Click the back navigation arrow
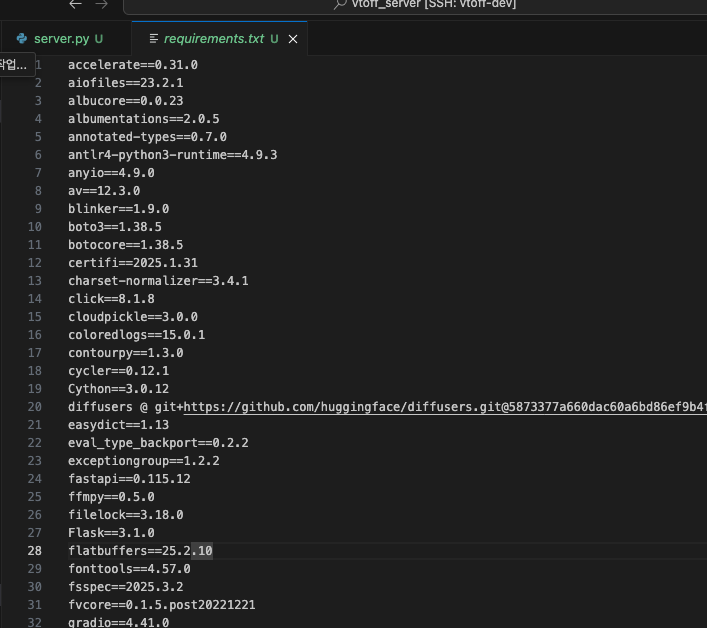Screen dimensions: 707x628 76,5
